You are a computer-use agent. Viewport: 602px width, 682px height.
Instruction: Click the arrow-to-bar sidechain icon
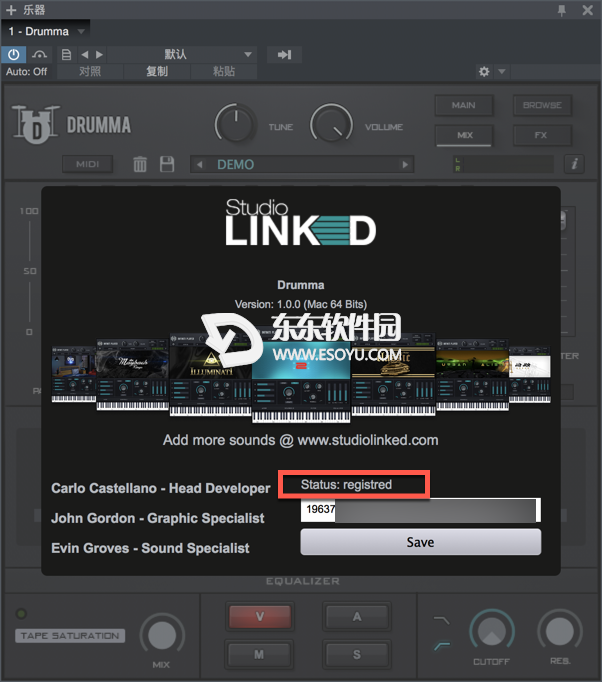(x=284, y=55)
